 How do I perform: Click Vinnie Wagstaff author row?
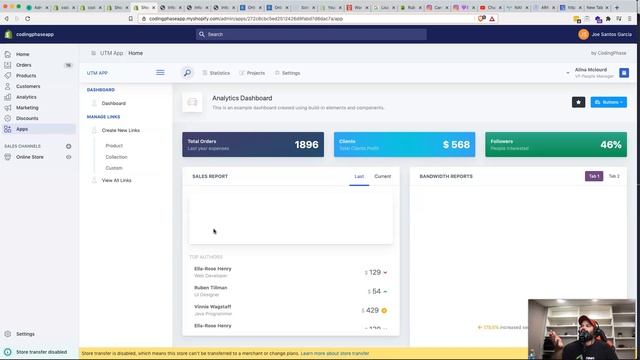(291, 310)
